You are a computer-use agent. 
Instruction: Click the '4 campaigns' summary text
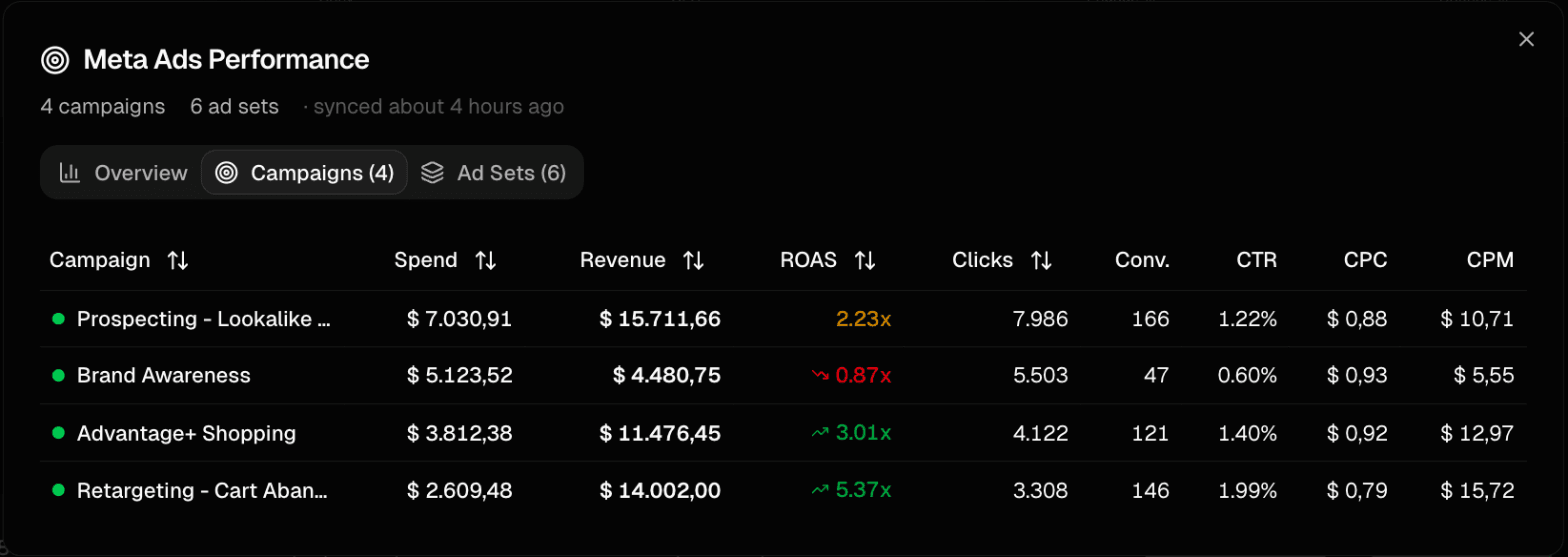point(103,106)
